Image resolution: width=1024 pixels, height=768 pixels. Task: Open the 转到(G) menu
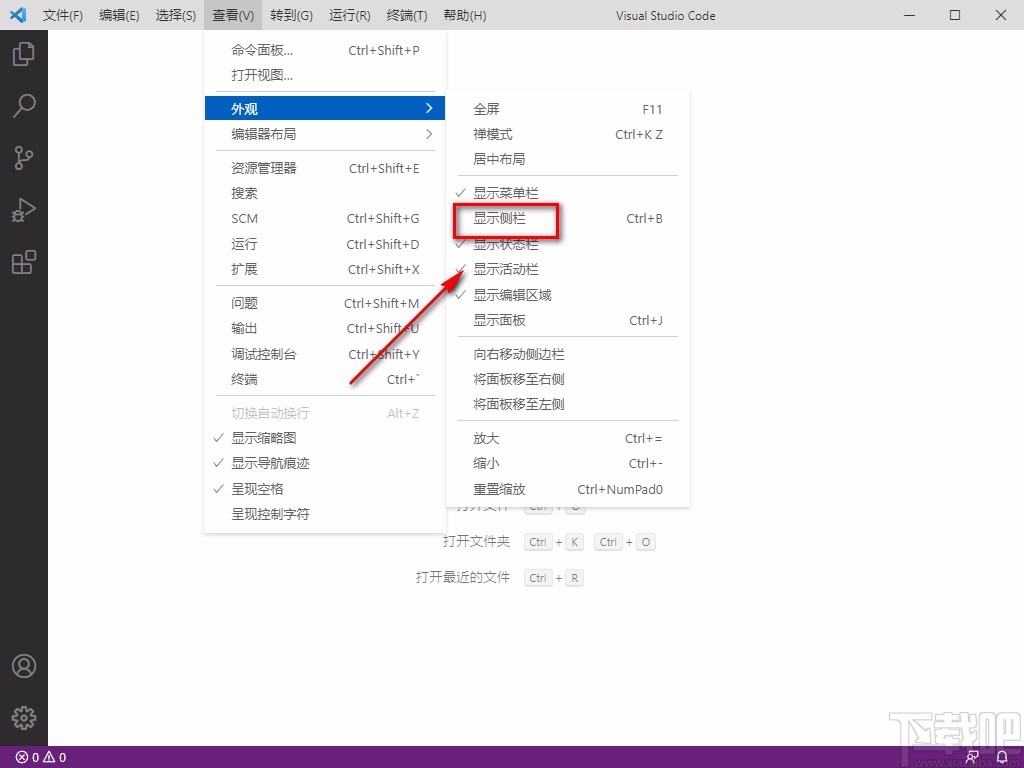pos(291,15)
